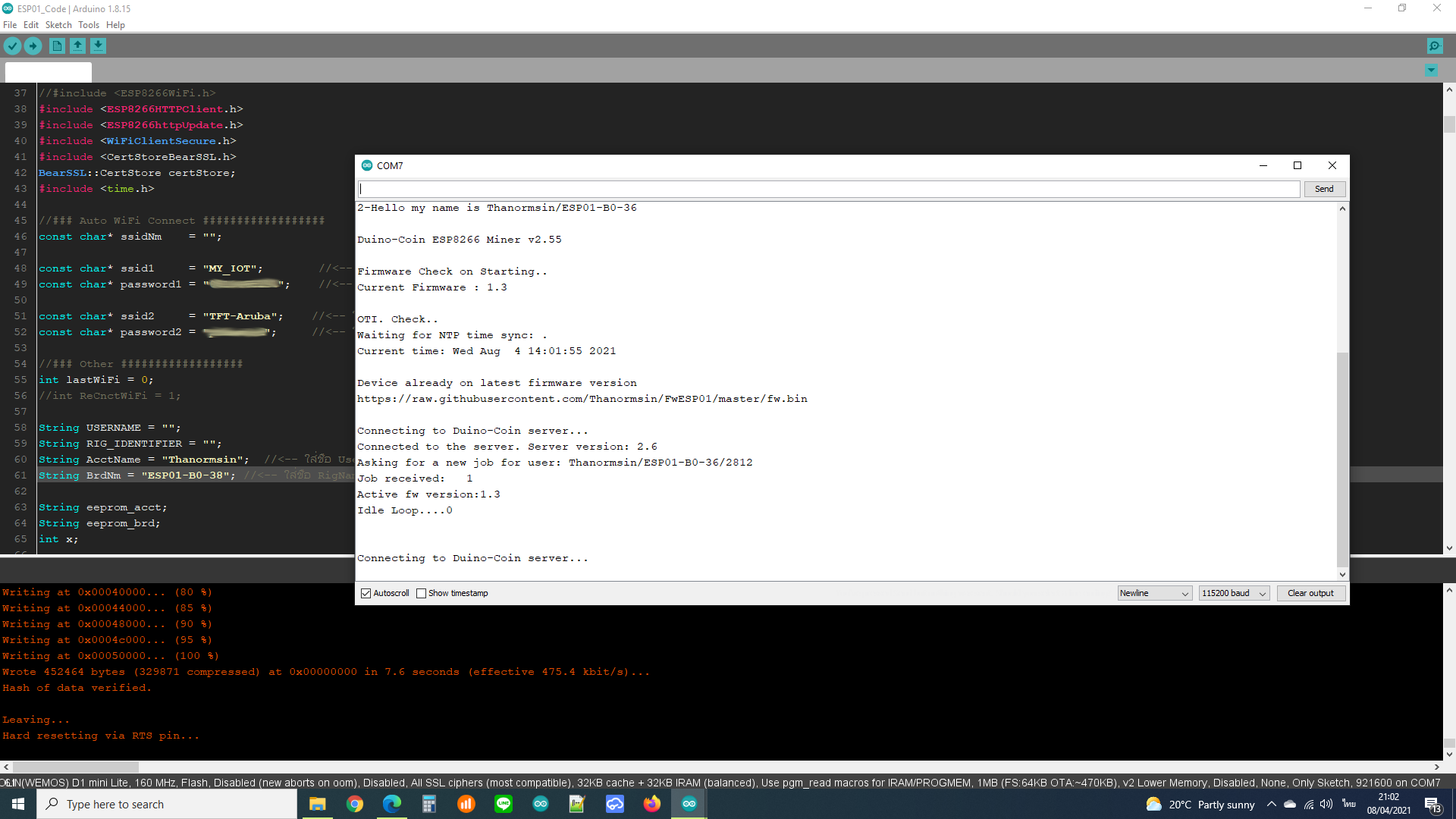
Task: Close the COM7 serial monitor window
Action: pos(1332,165)
